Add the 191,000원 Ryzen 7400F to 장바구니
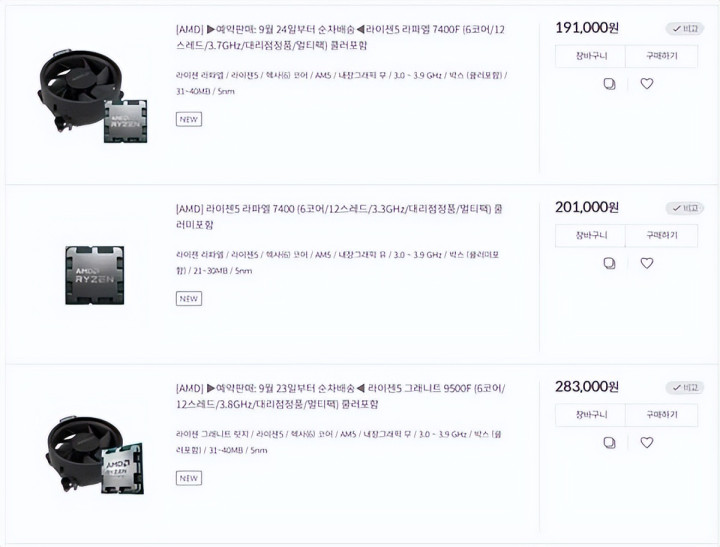This screenshot has width=720, height=547. pyautogui.click(x=591, y=56)
